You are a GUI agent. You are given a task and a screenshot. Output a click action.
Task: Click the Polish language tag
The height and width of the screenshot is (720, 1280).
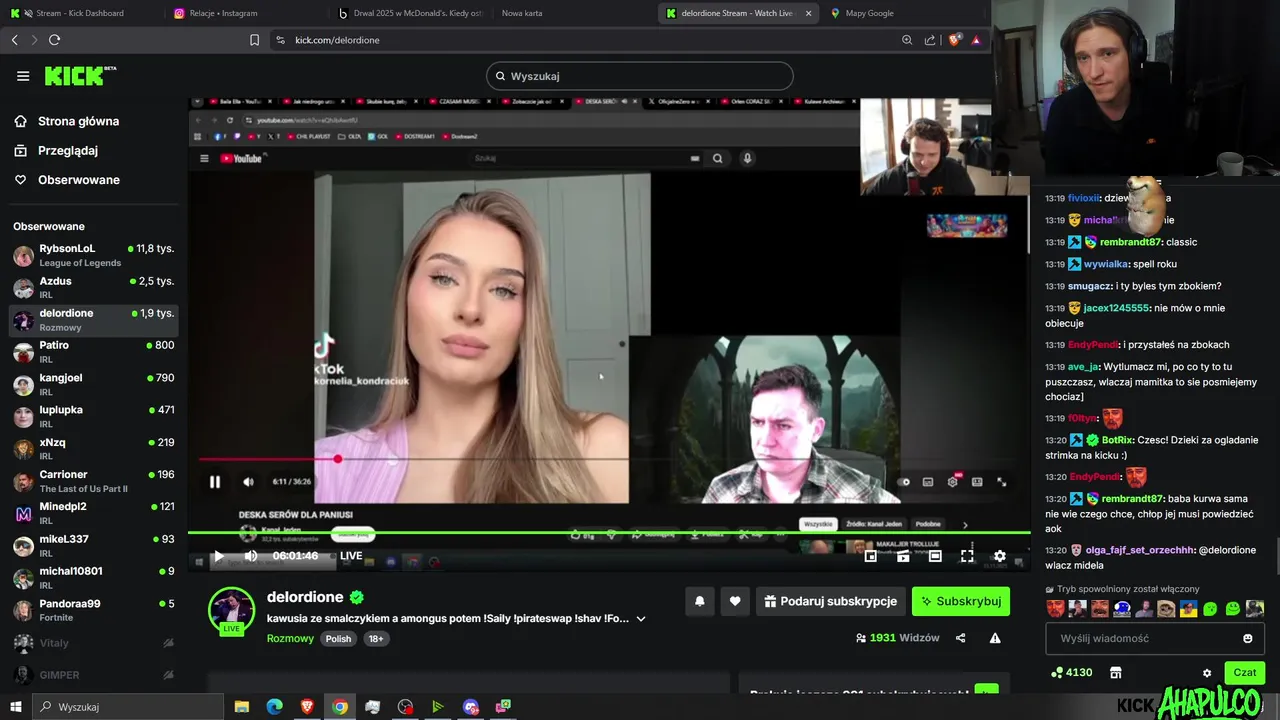338,638
